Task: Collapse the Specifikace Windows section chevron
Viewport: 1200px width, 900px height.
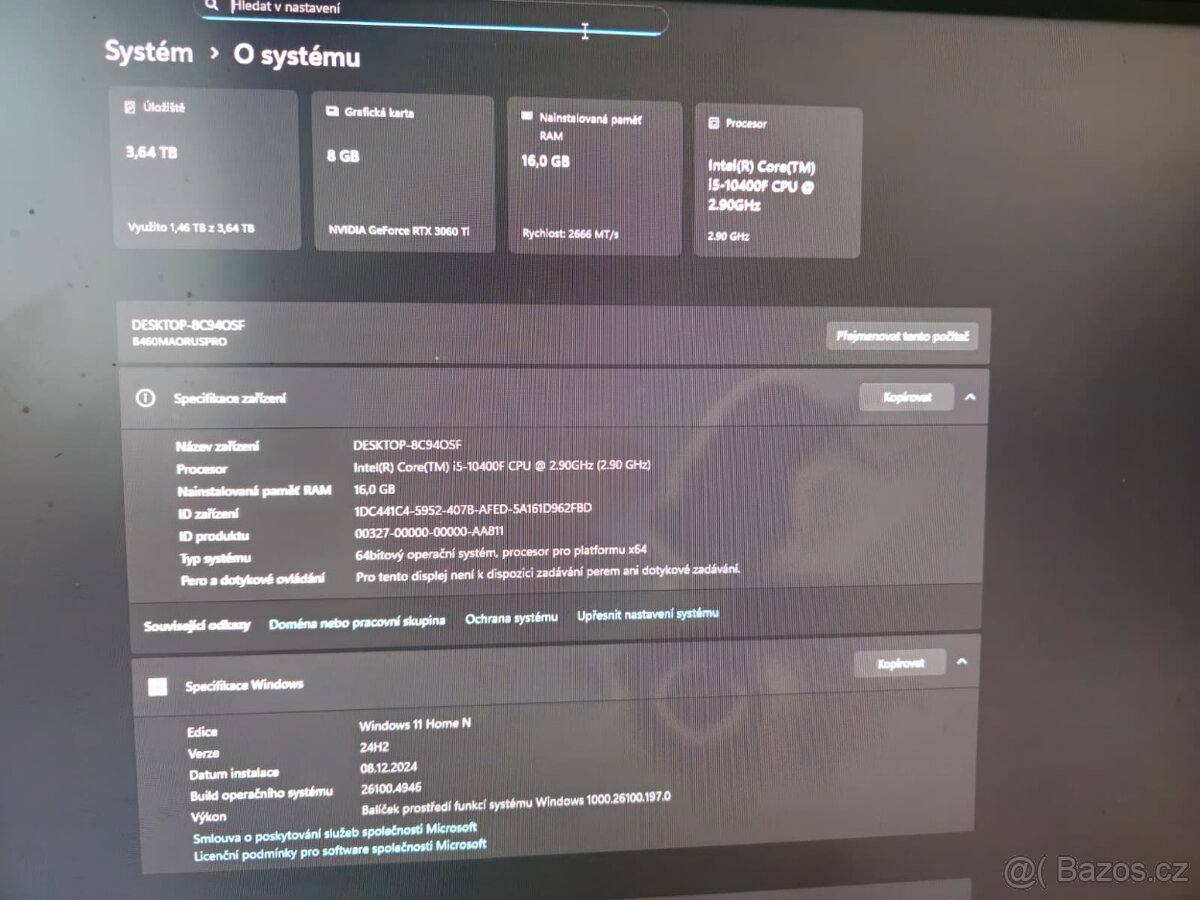Action: point(962,661)
